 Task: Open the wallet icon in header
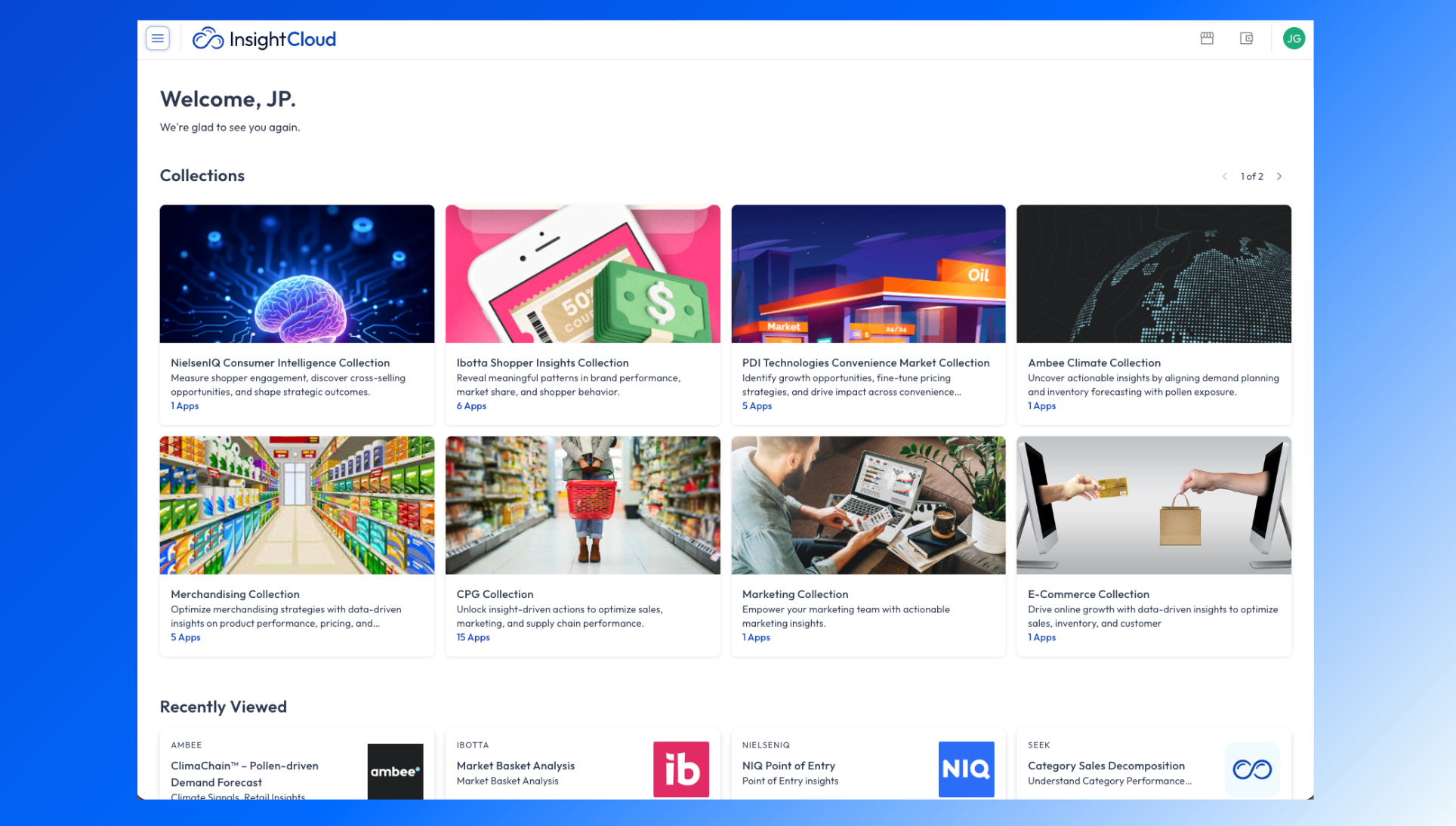coord(1246,39)
